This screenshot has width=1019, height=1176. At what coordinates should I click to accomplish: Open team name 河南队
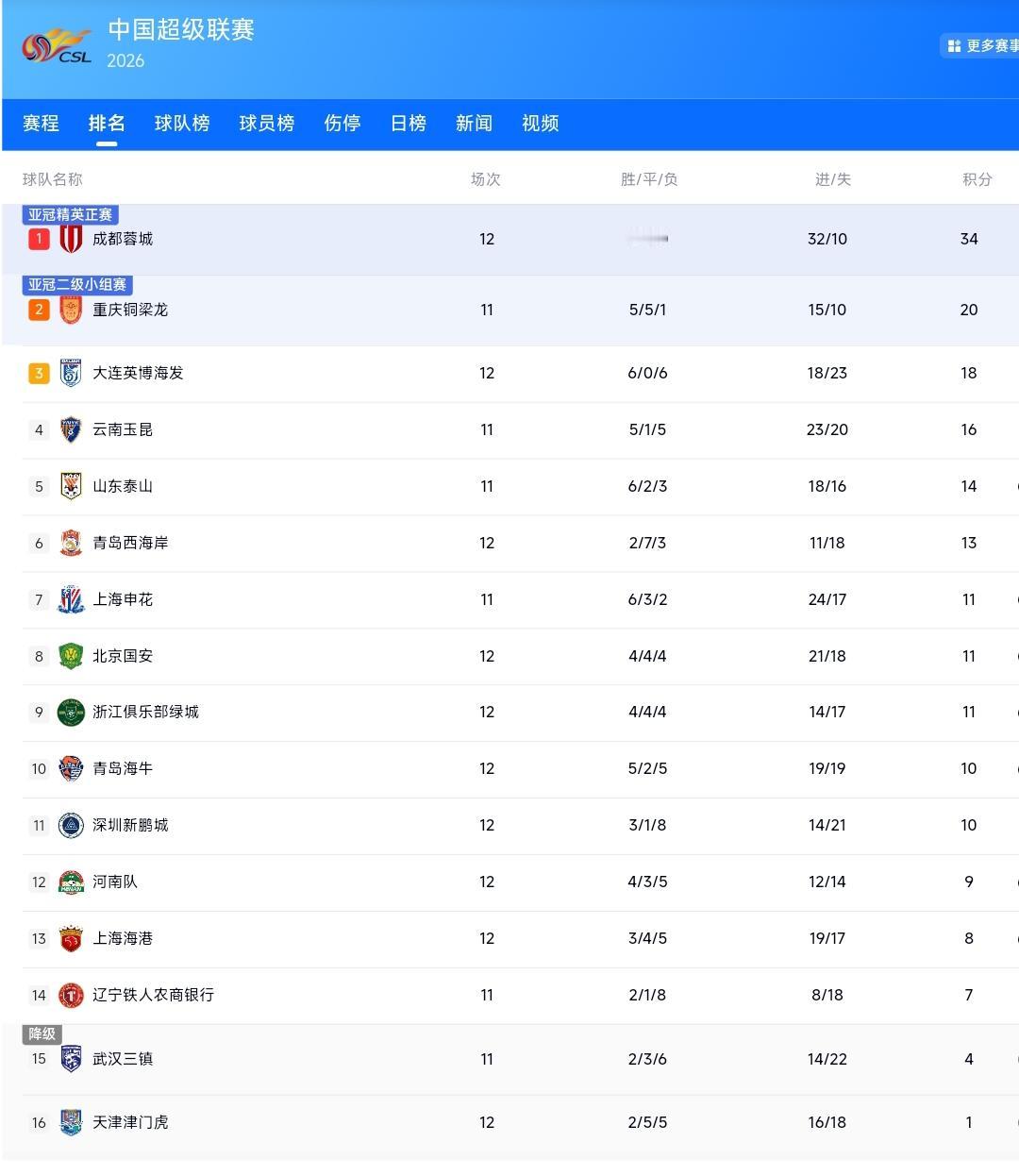pyautogui.click(x=115, y=882)
